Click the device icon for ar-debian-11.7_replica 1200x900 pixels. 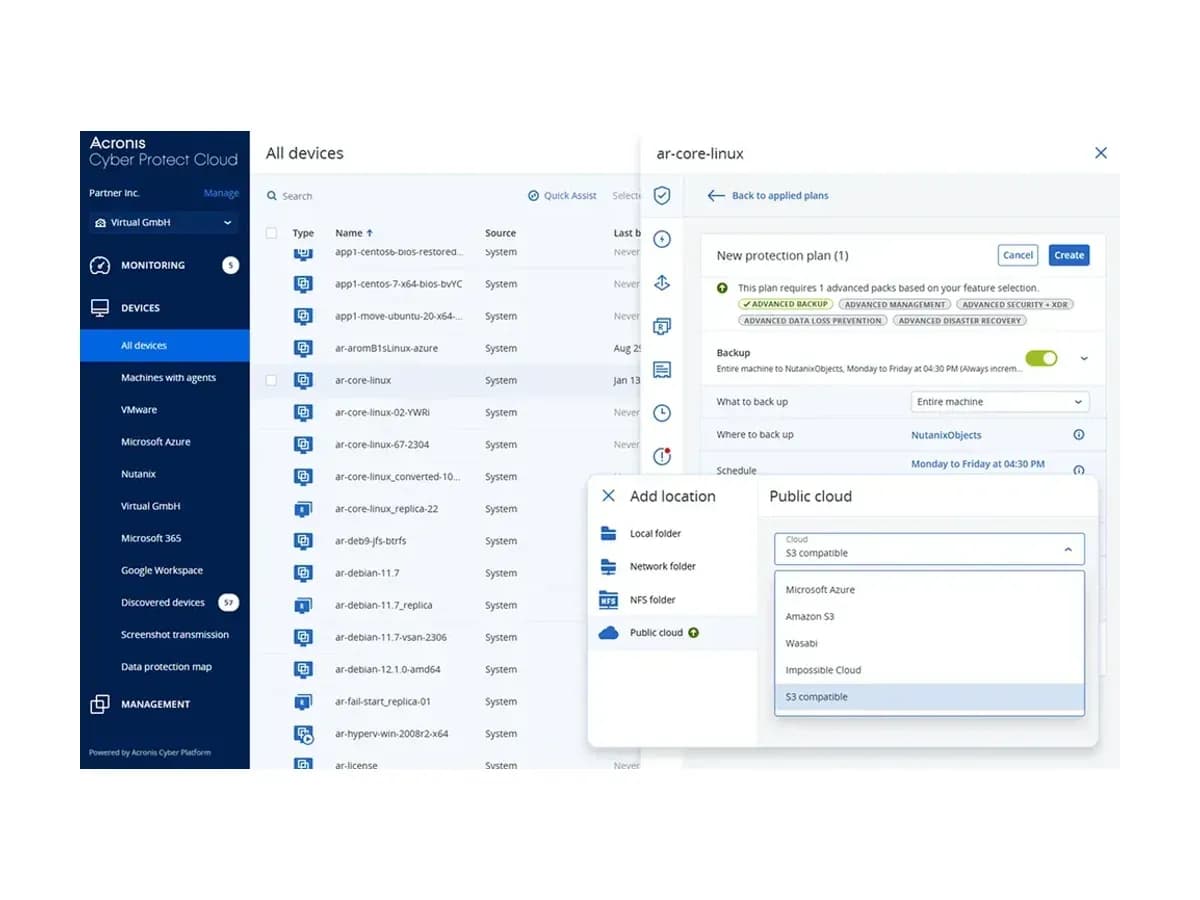303,605
